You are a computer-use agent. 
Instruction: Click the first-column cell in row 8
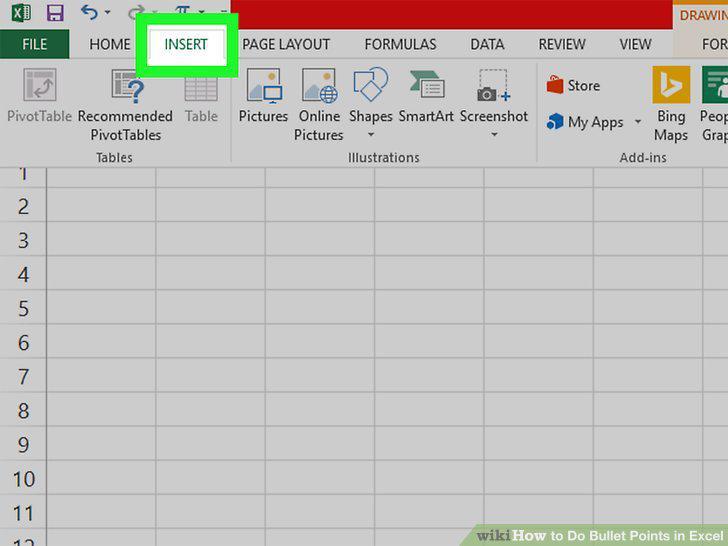pos(101,410)
